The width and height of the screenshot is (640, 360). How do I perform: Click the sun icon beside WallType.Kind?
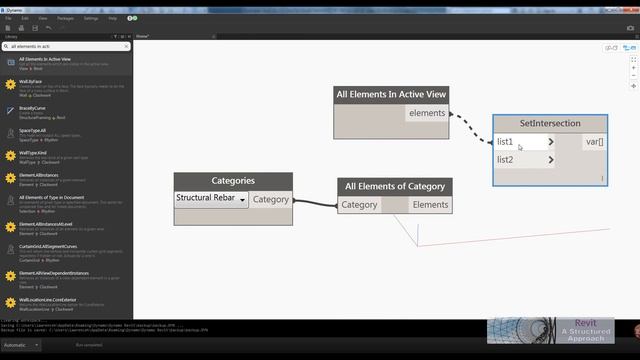click(11, 156)
